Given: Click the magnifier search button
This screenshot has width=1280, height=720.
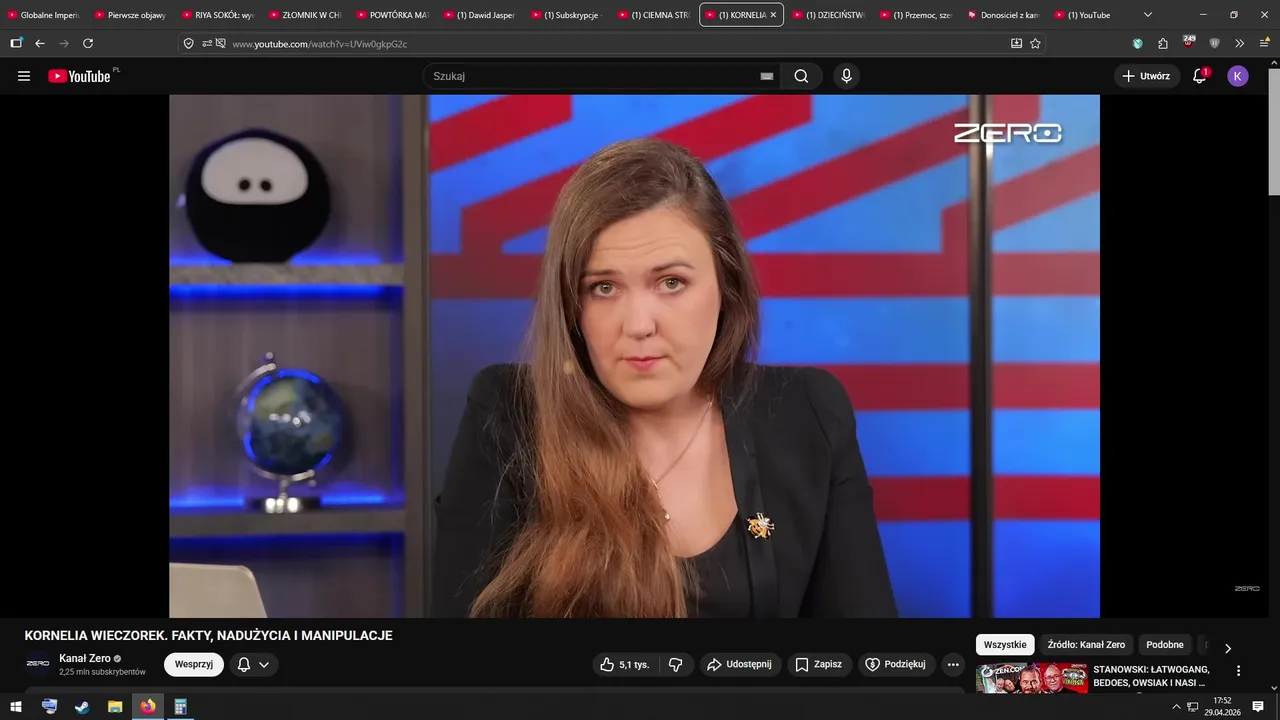Looking at the screenshot, I should point(801,76).
